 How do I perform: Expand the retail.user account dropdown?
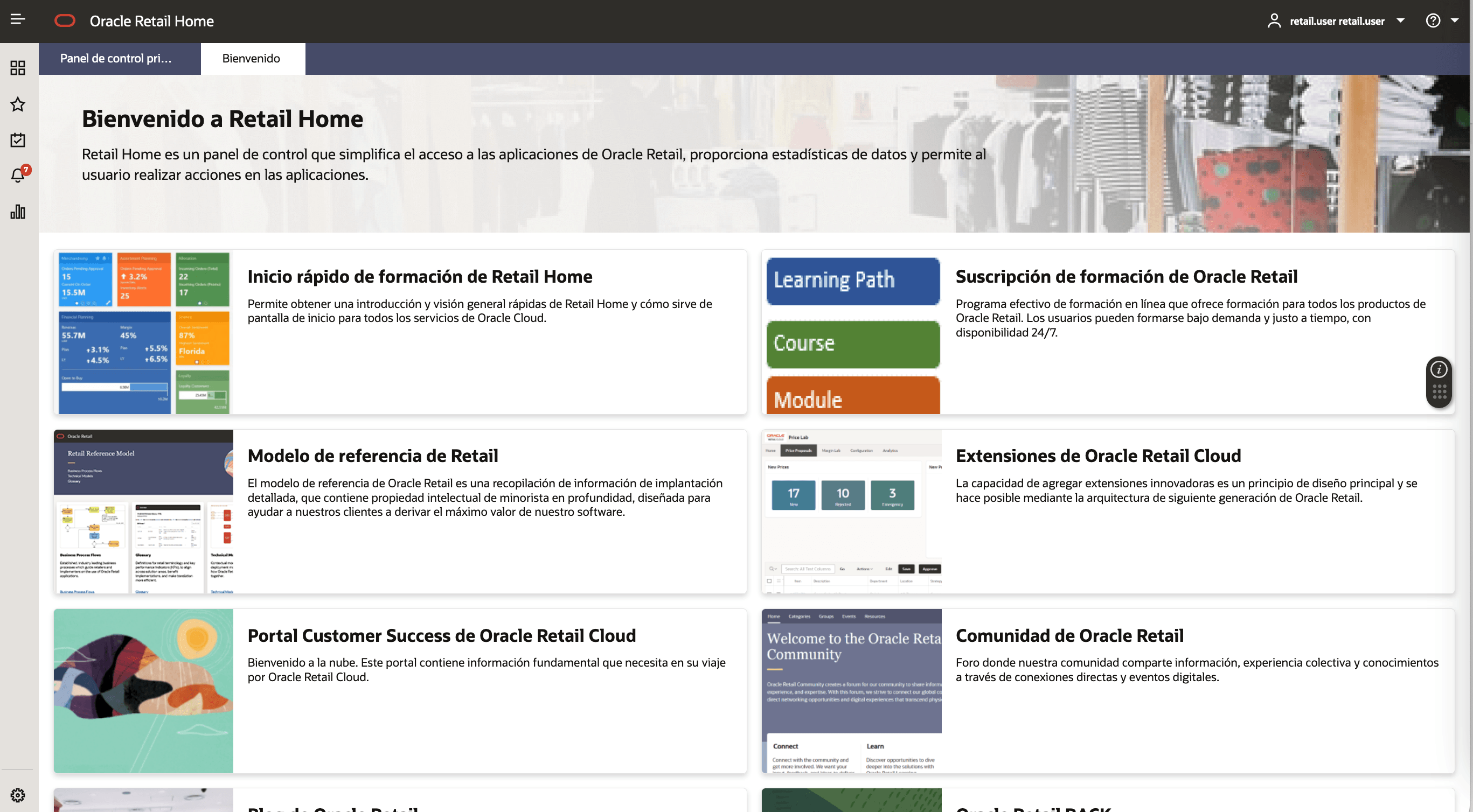pyautogui.click(x=1400, y=21)
